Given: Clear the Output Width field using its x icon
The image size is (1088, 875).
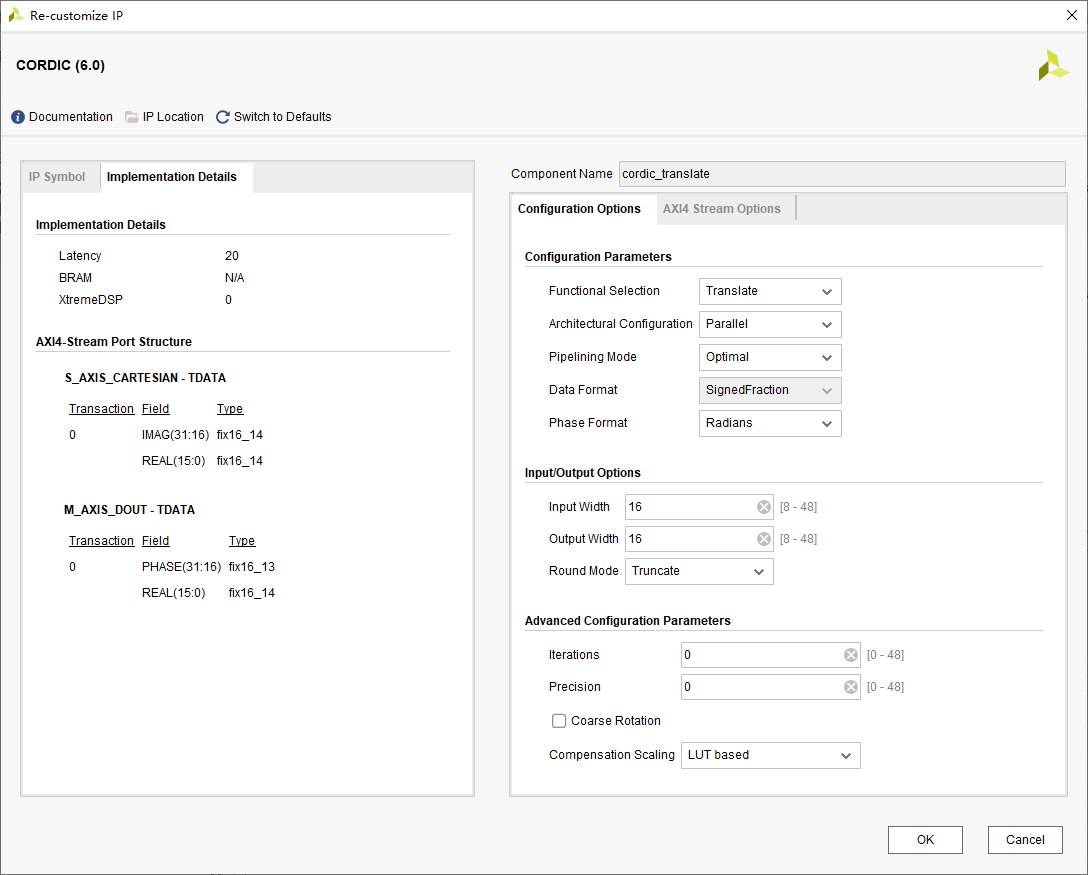Looking at the screenshot, I should 763,539.
